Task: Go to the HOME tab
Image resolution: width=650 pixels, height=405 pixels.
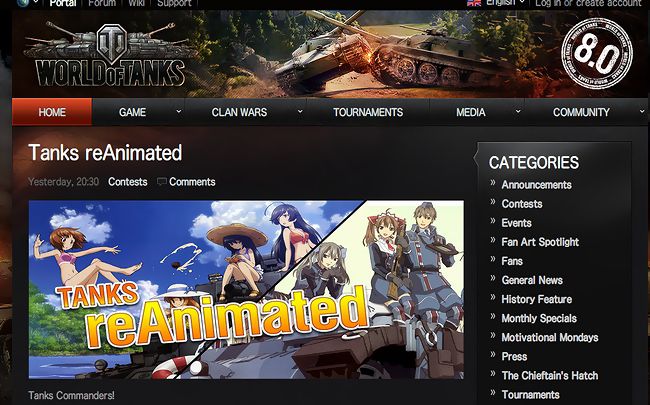Action: coord(52,112)
